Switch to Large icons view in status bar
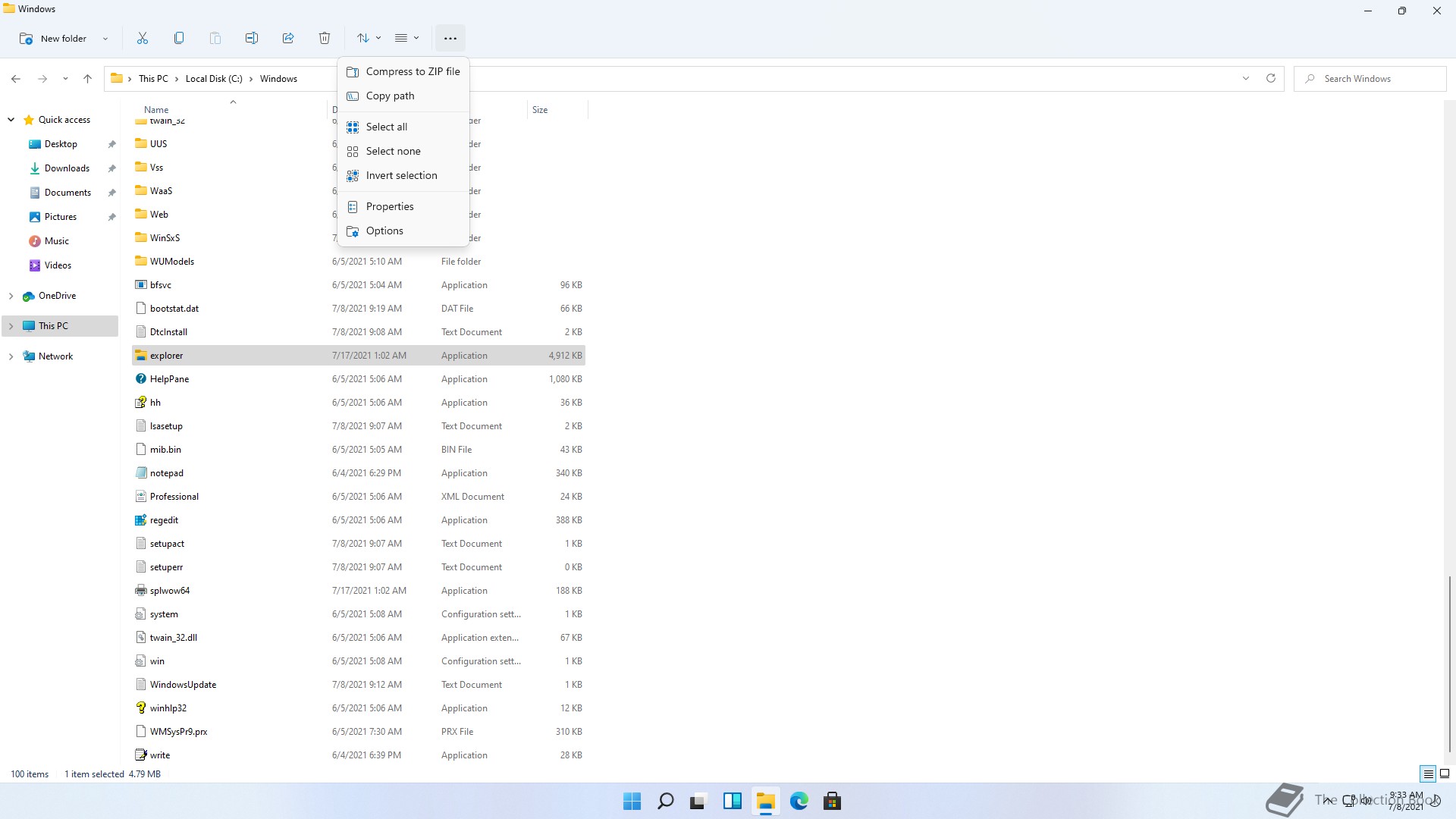Viewport: 1456px width, 819px height. (1445, 774)
